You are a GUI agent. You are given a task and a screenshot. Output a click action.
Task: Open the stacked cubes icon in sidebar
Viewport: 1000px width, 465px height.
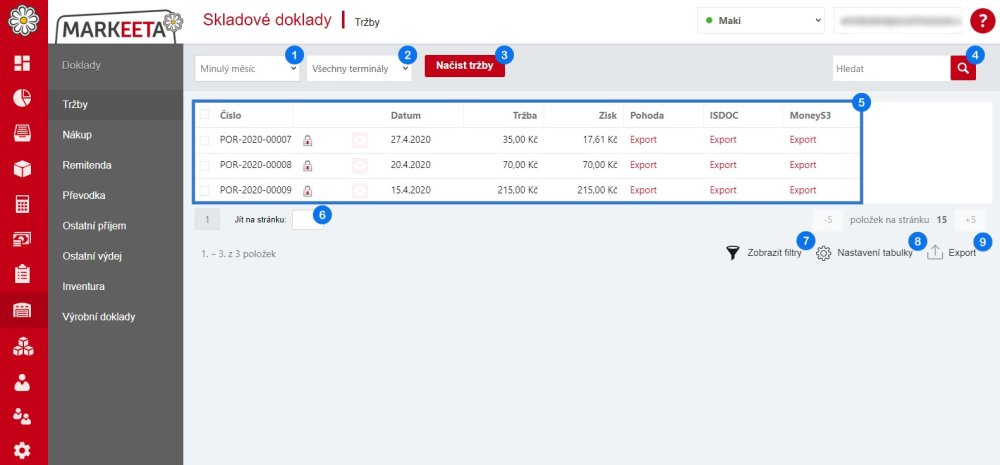pos(22,346)
